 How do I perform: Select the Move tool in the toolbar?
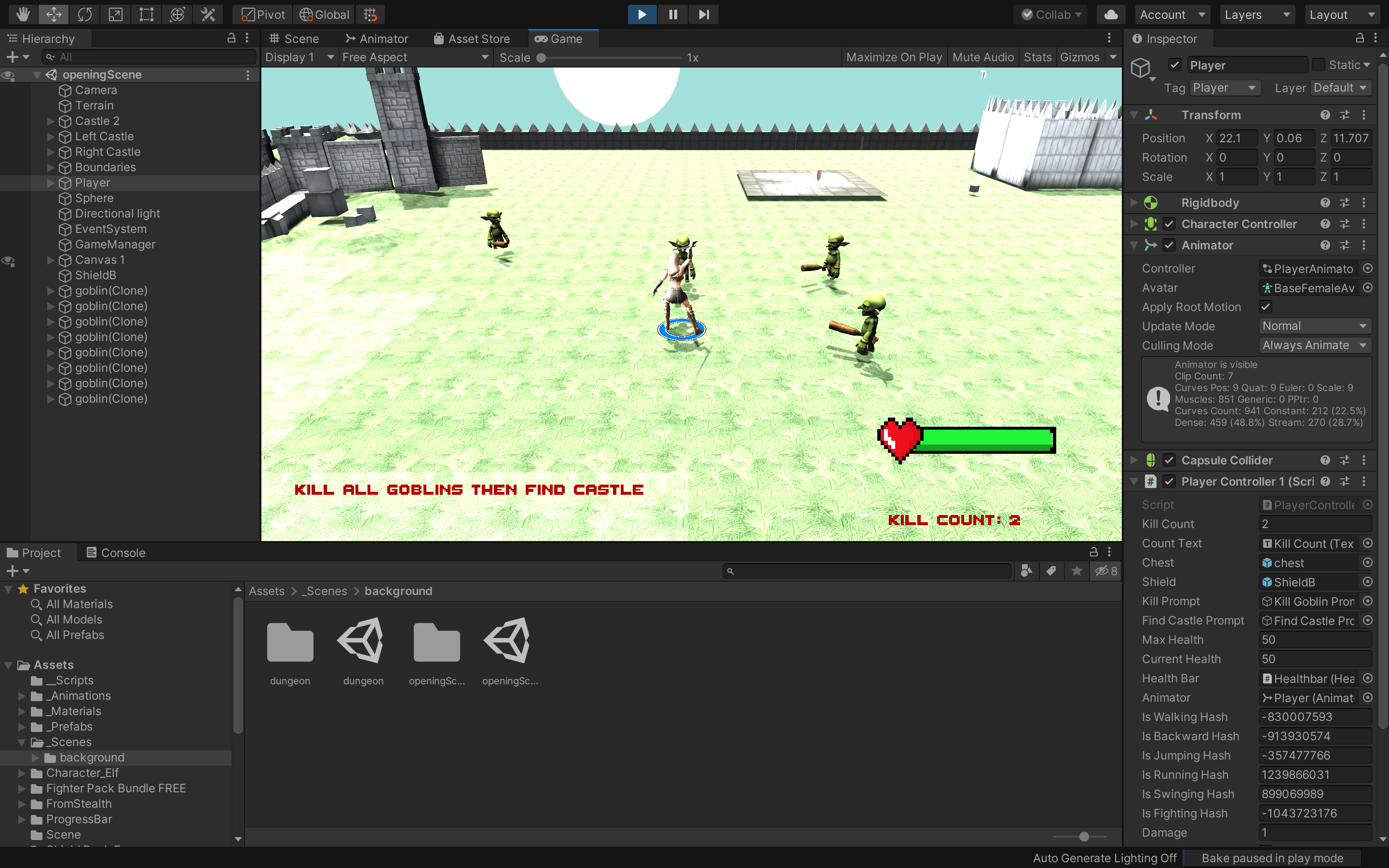[x=54, y=14]
